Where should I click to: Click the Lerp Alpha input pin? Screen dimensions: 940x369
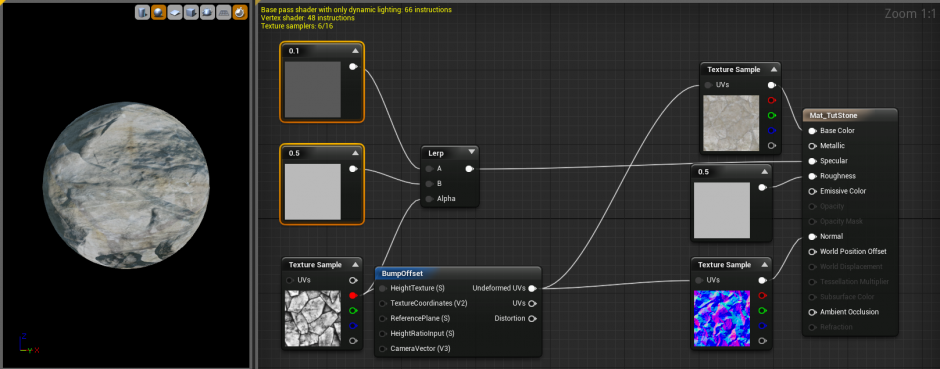pos(429,199)
